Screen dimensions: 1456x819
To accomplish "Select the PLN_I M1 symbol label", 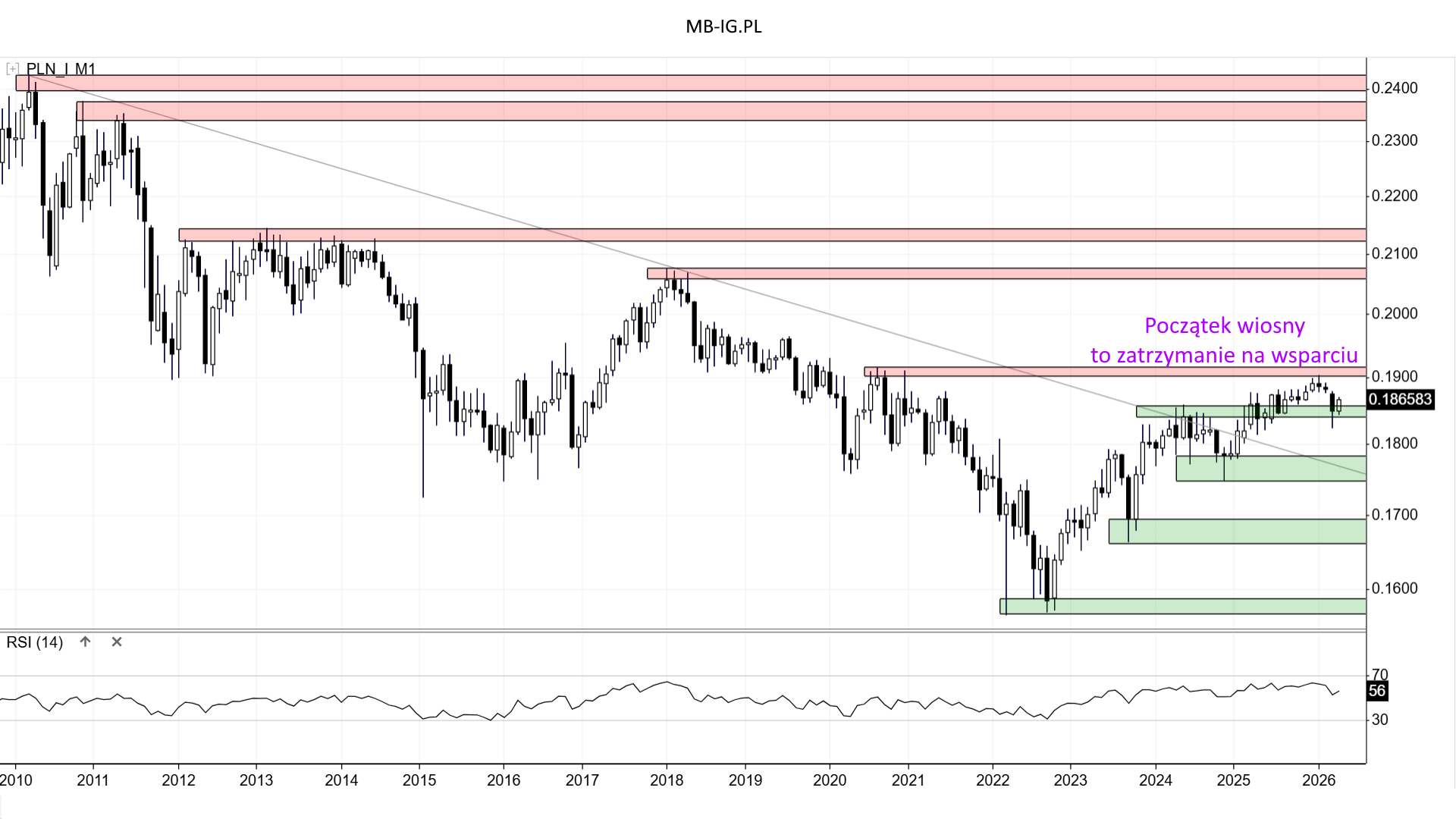I will click(x=61, y=69).
